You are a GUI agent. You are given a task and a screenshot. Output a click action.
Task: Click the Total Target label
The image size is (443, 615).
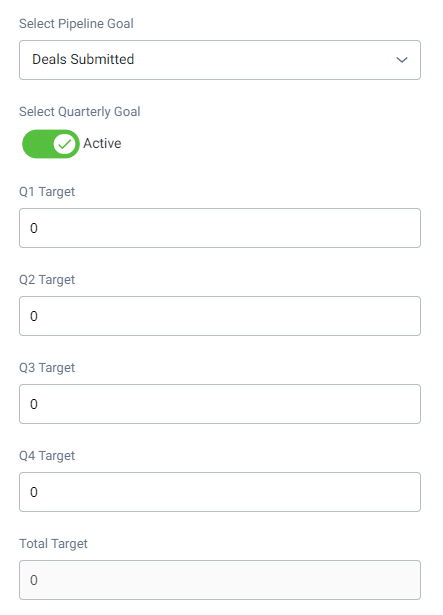click(53, 544)
